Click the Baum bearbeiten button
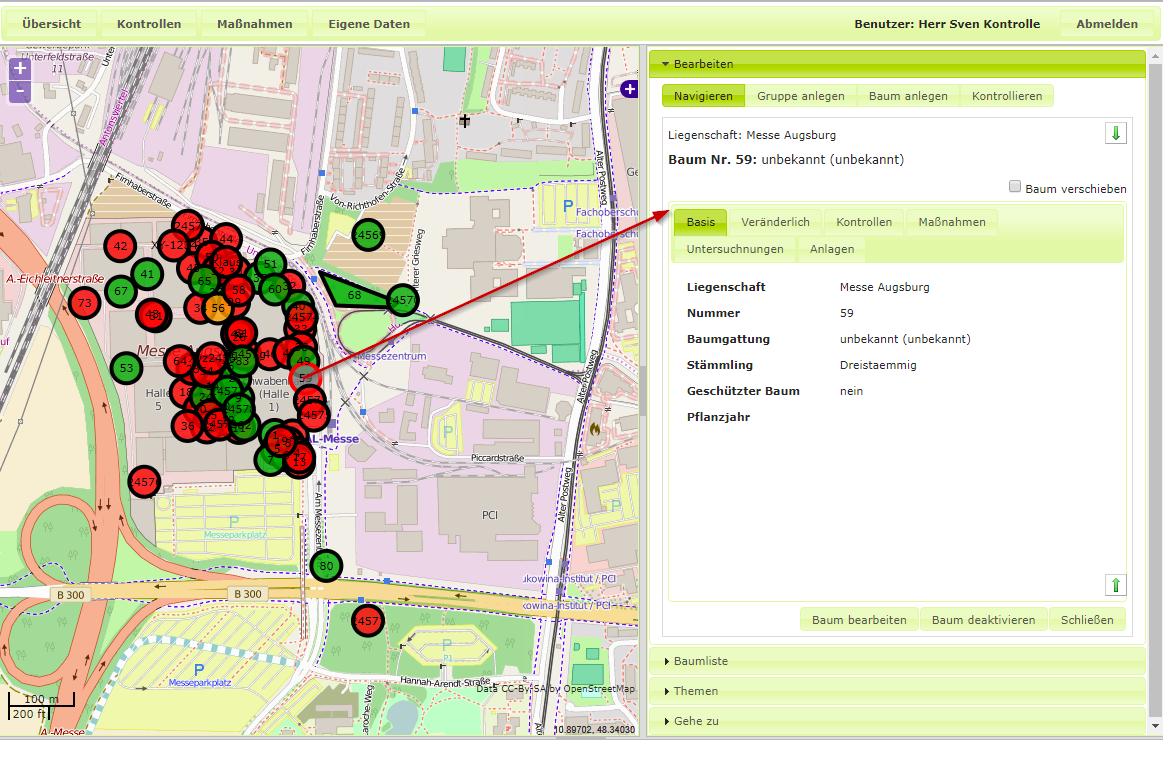1163x784 pixels. pos(859,620)
